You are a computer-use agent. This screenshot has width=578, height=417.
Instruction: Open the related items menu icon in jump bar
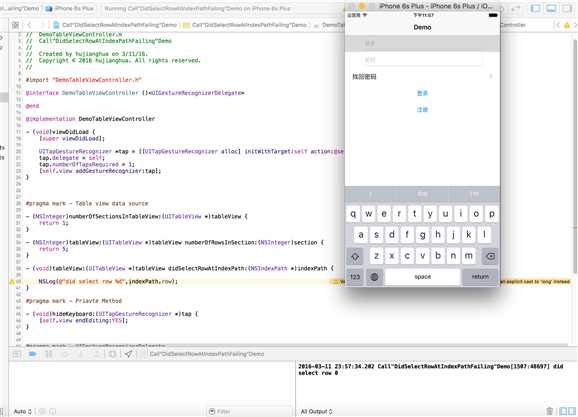pyautogui.click(x=15, y=25)
